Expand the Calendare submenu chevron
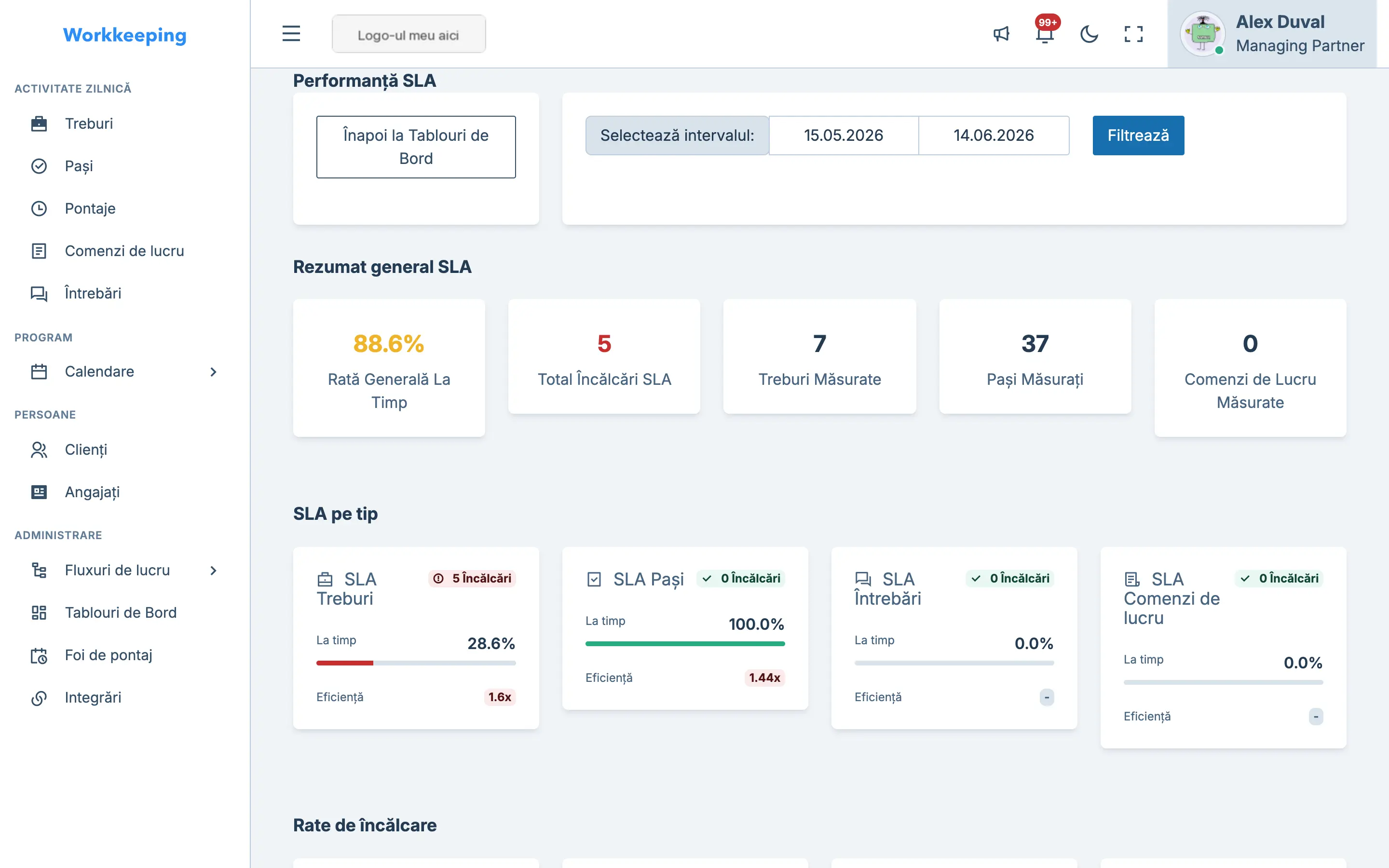Image resolution: width=1389 pixels, height=868 pixels. (x=214, y=371)
